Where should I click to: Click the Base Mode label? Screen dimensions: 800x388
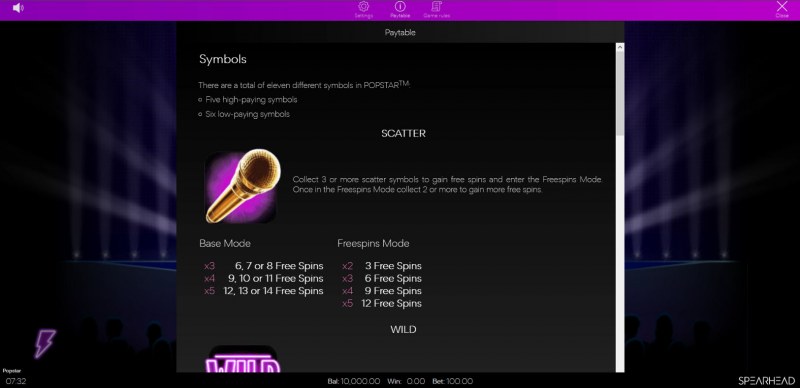coord(225,244)
